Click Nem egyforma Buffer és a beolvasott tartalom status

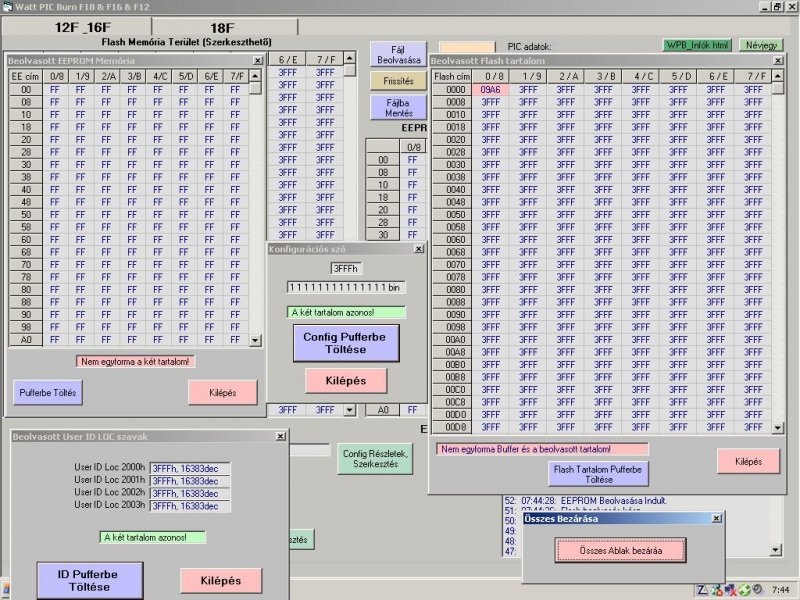point(542,449)
